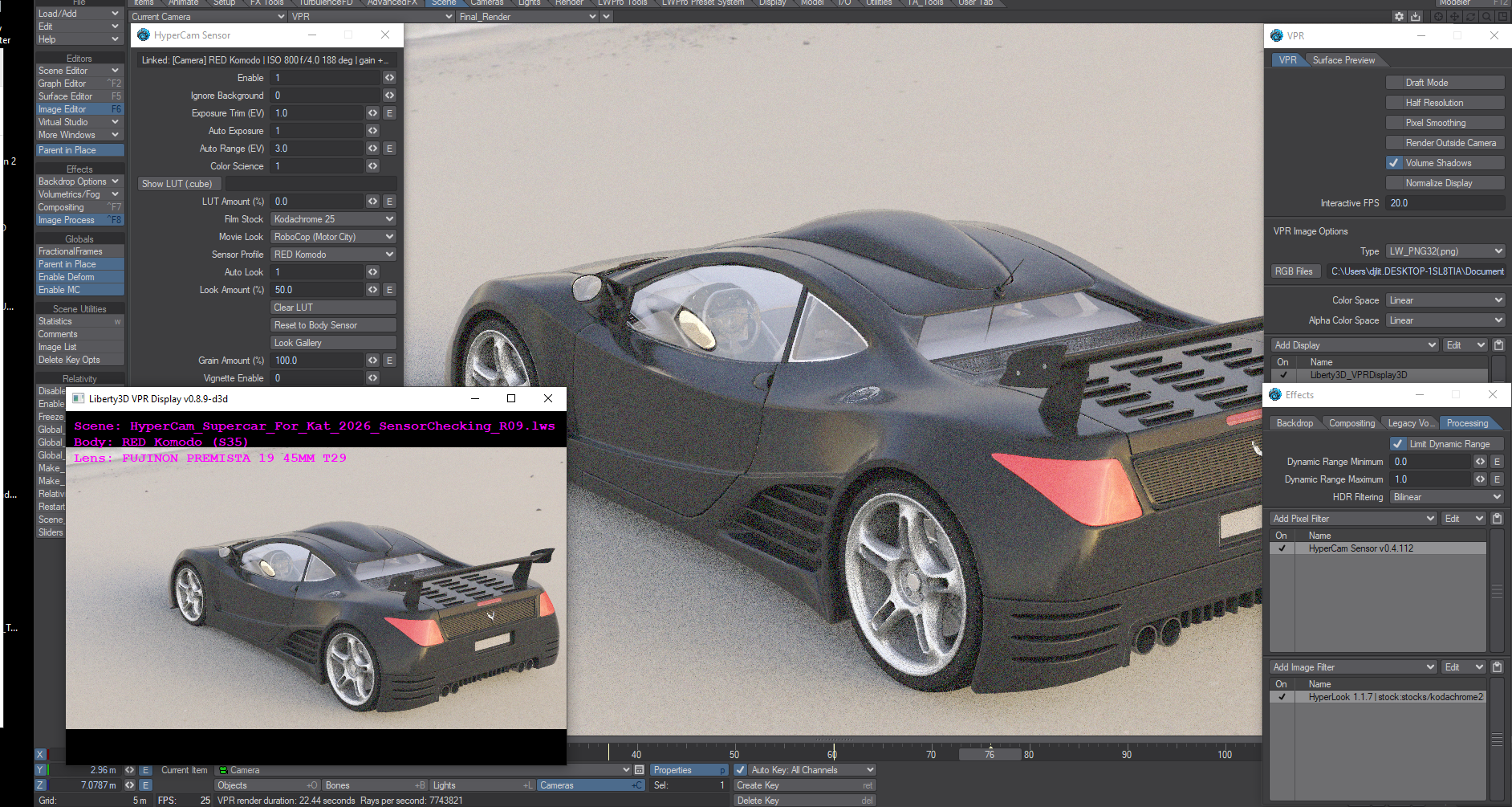
Task: Click timeline frame 76 marker
Action: pos(990,754)
